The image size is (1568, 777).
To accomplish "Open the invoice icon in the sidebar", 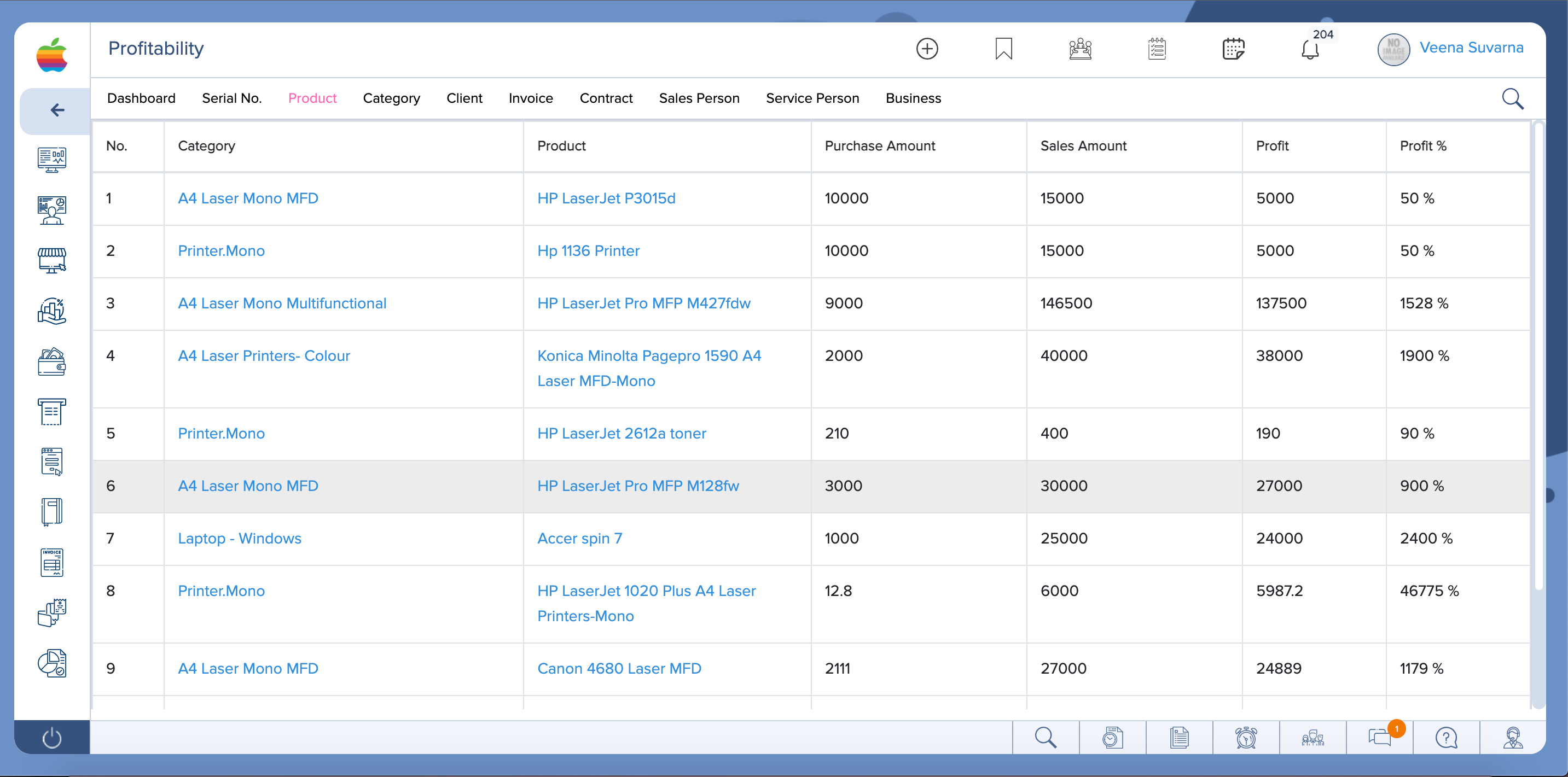I will click(x=52, y=562).
